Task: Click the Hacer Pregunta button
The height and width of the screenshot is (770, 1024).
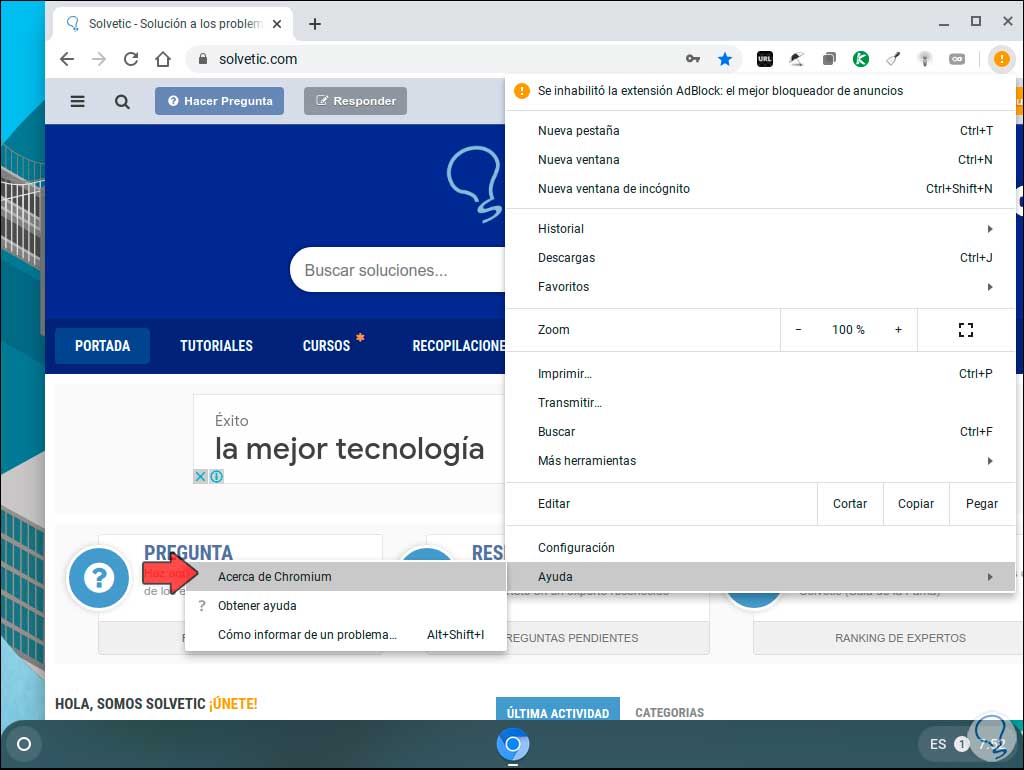Action: (x=219, y=101)
